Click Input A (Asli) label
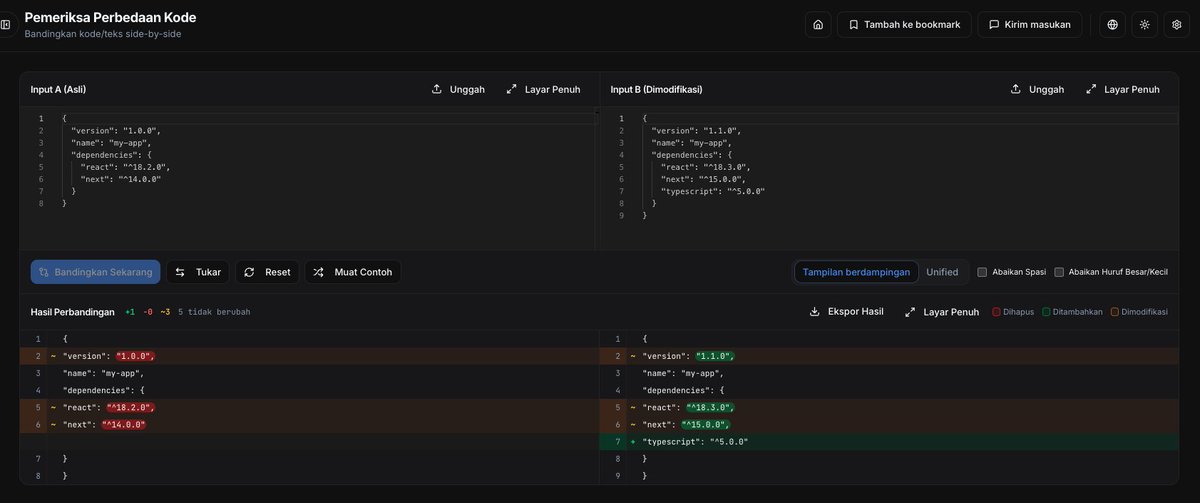Screen dimensions: 1200x503 58,89
